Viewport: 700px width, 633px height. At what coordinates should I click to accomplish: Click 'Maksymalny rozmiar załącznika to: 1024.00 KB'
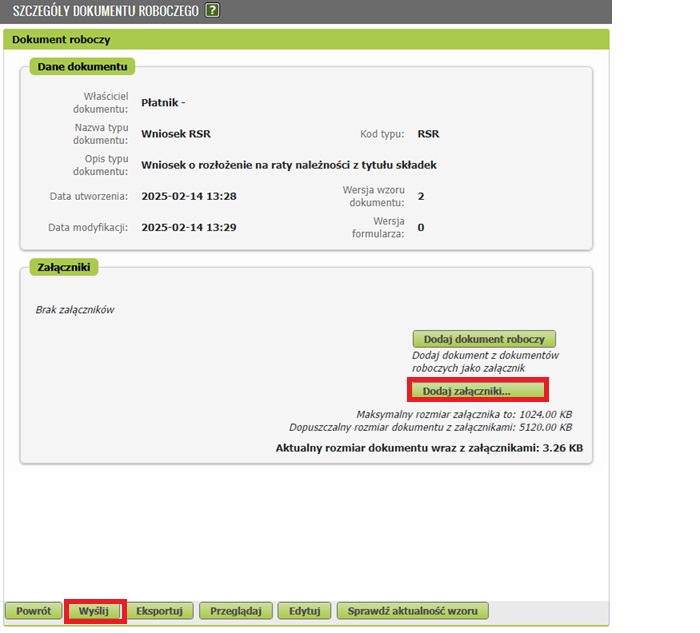[x=464, y=414]
